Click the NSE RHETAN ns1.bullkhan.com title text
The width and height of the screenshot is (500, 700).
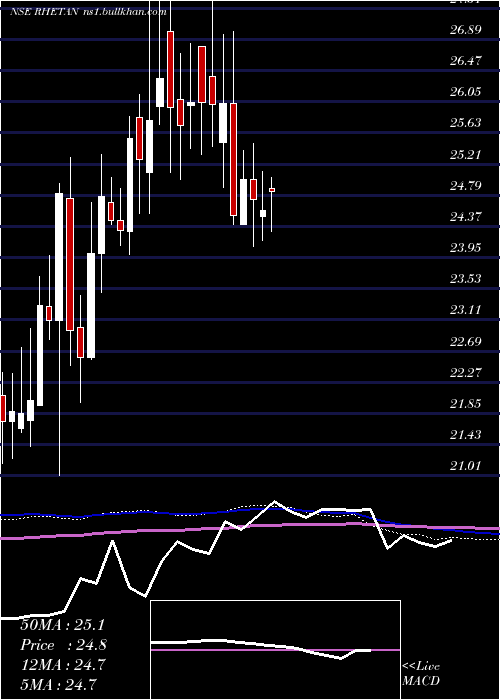coord(88,12)
